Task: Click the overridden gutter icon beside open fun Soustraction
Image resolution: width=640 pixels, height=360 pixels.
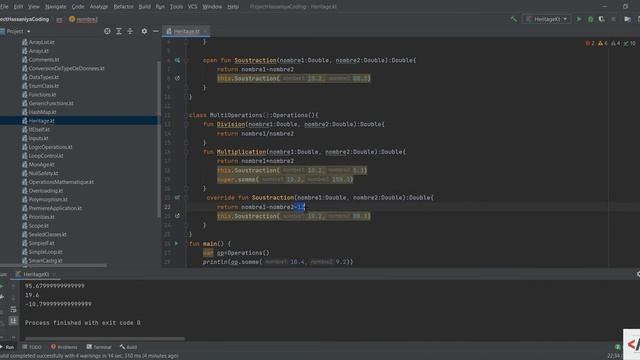Action: tap(177, 60)
